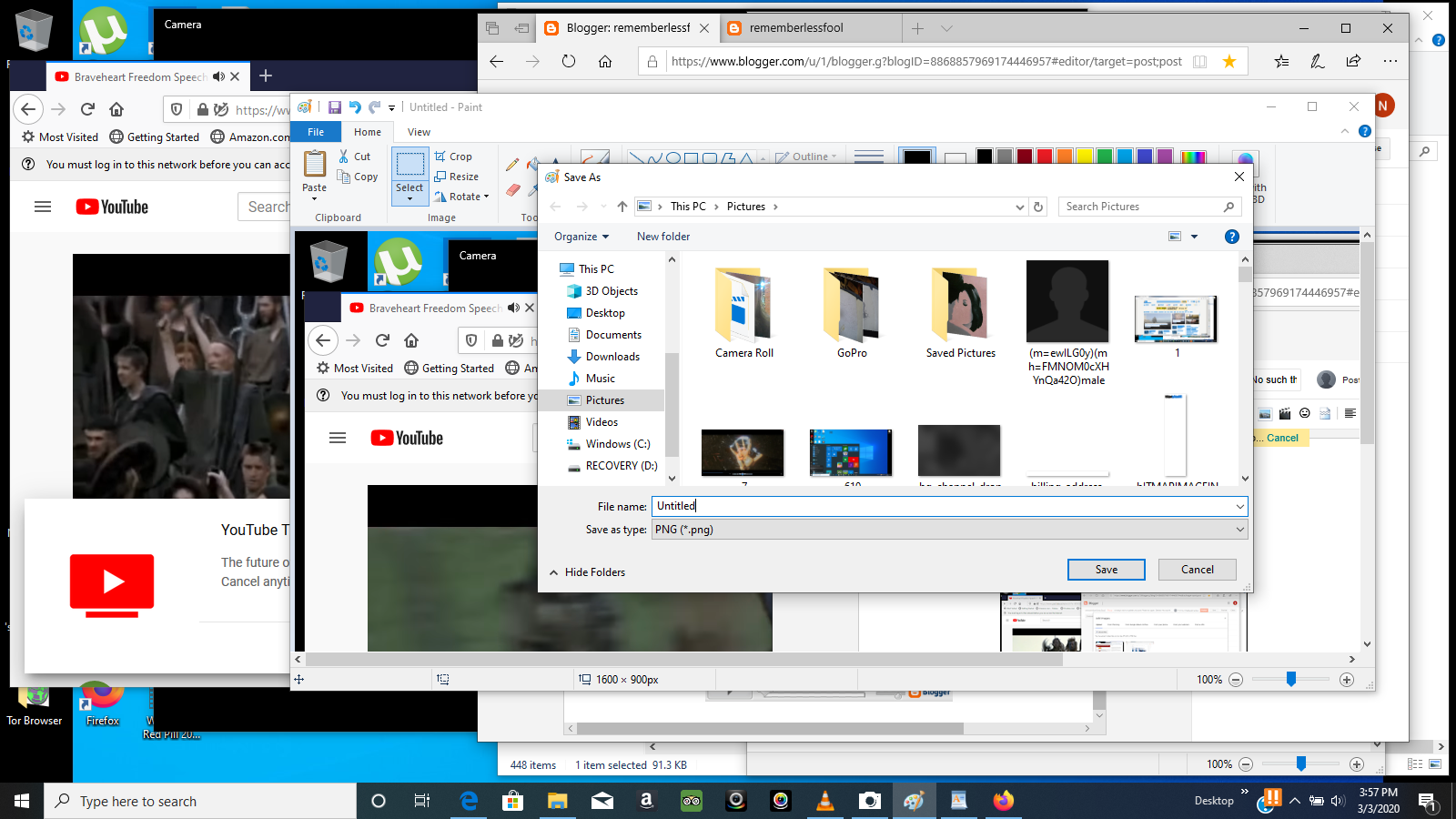Open the File menu in Paint

point(316,132)
